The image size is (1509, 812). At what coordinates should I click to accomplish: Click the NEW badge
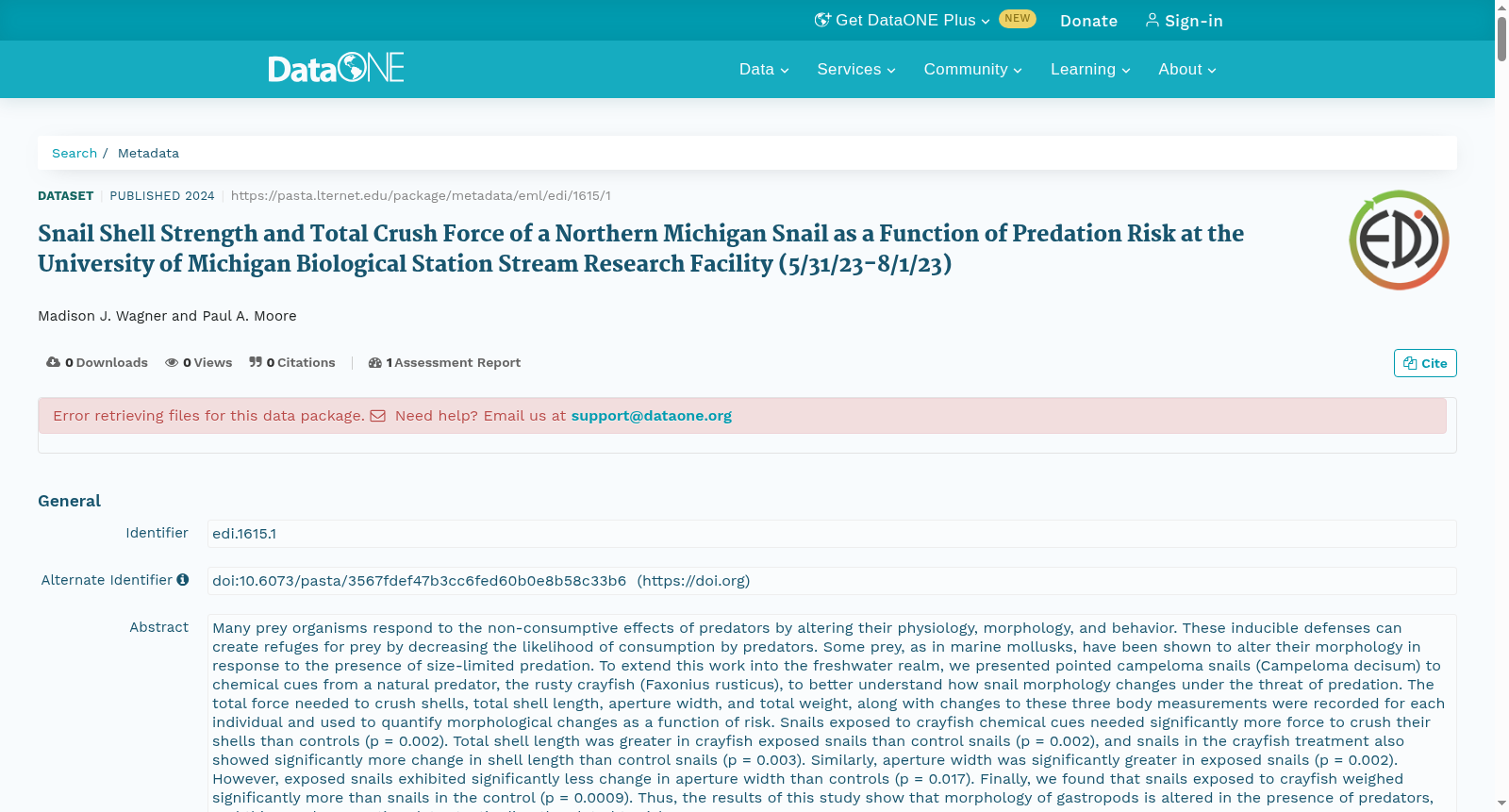(x=1018, y=19)
